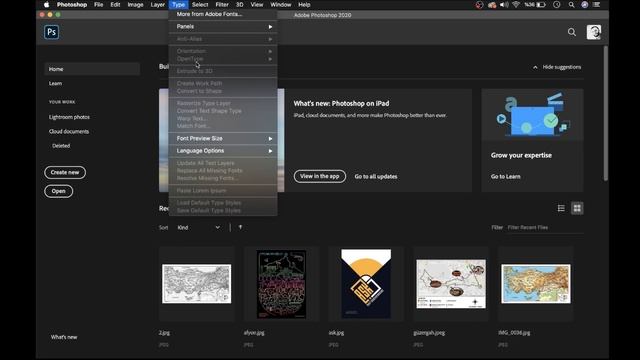Open Cloud documents in sidebar
This screenshot has height=360, width=640.
(69, 131)
